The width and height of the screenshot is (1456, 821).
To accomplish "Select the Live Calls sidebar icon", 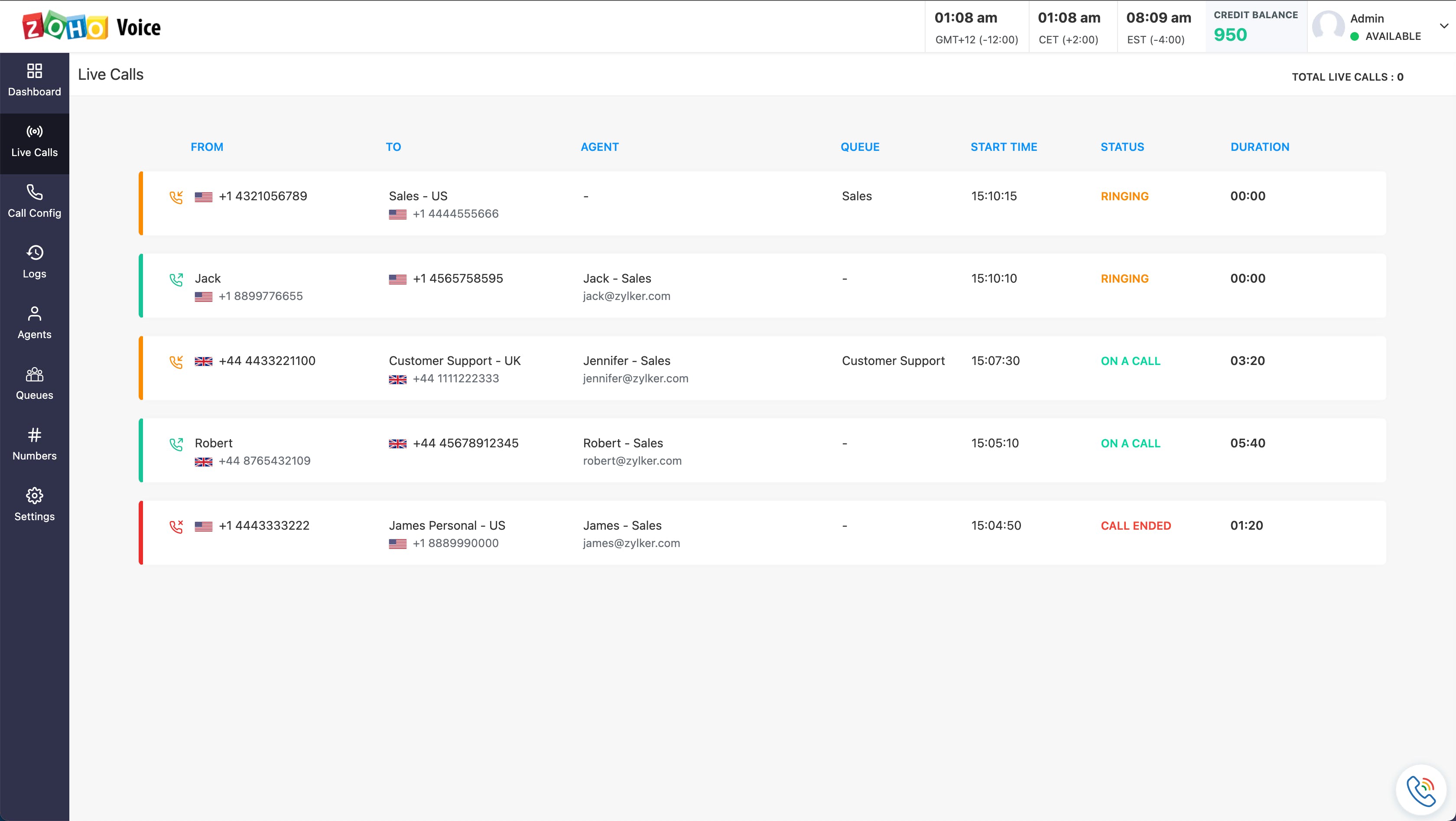I will coord(35,132).
